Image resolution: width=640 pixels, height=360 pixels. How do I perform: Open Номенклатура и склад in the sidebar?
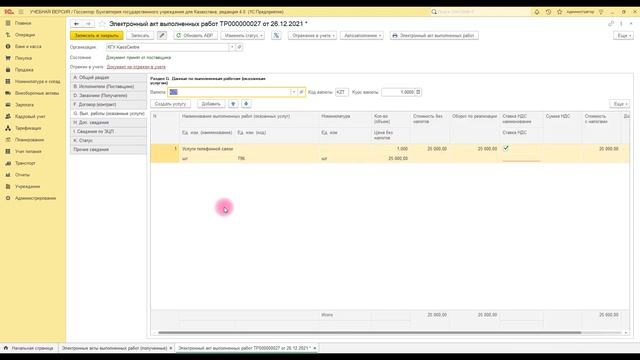pyautogui.click(x=38, y=82)
